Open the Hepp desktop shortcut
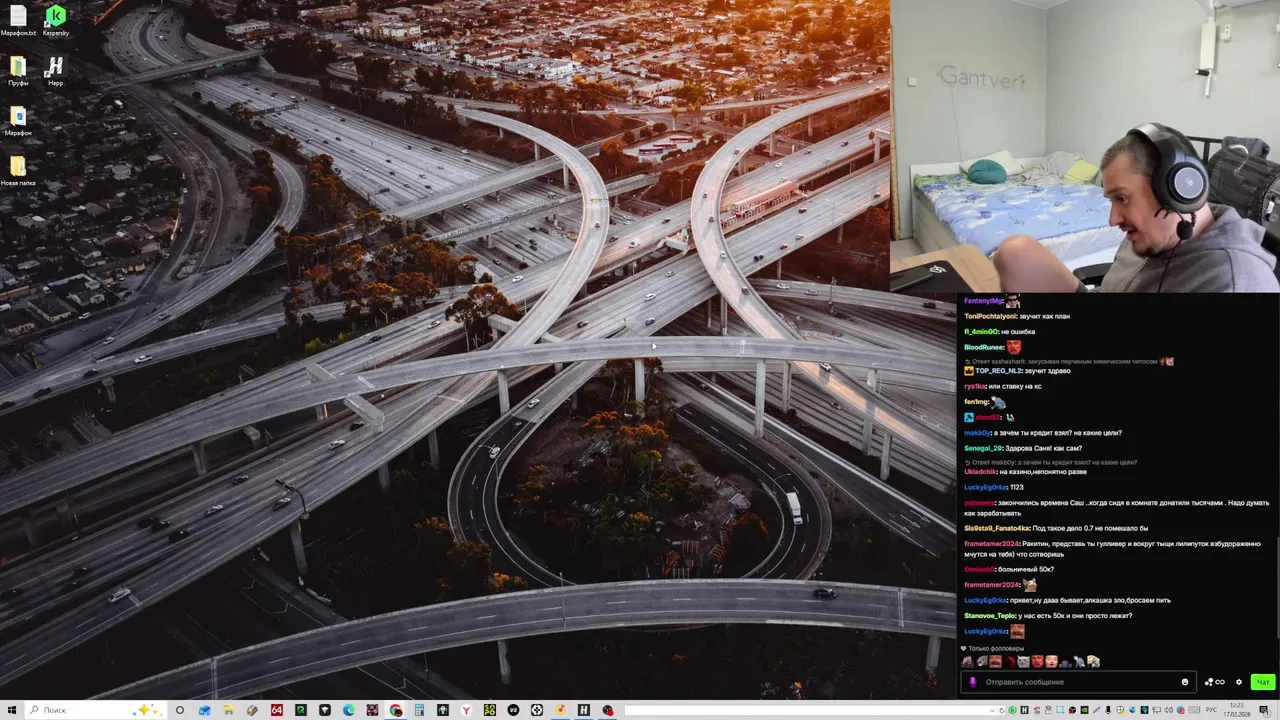 tap(55, 71)
